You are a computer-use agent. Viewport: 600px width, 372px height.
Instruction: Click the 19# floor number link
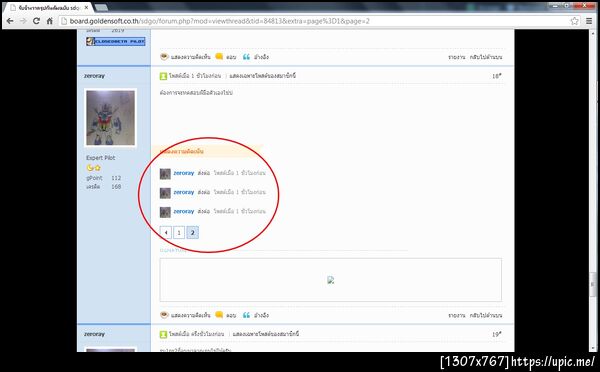497,334
